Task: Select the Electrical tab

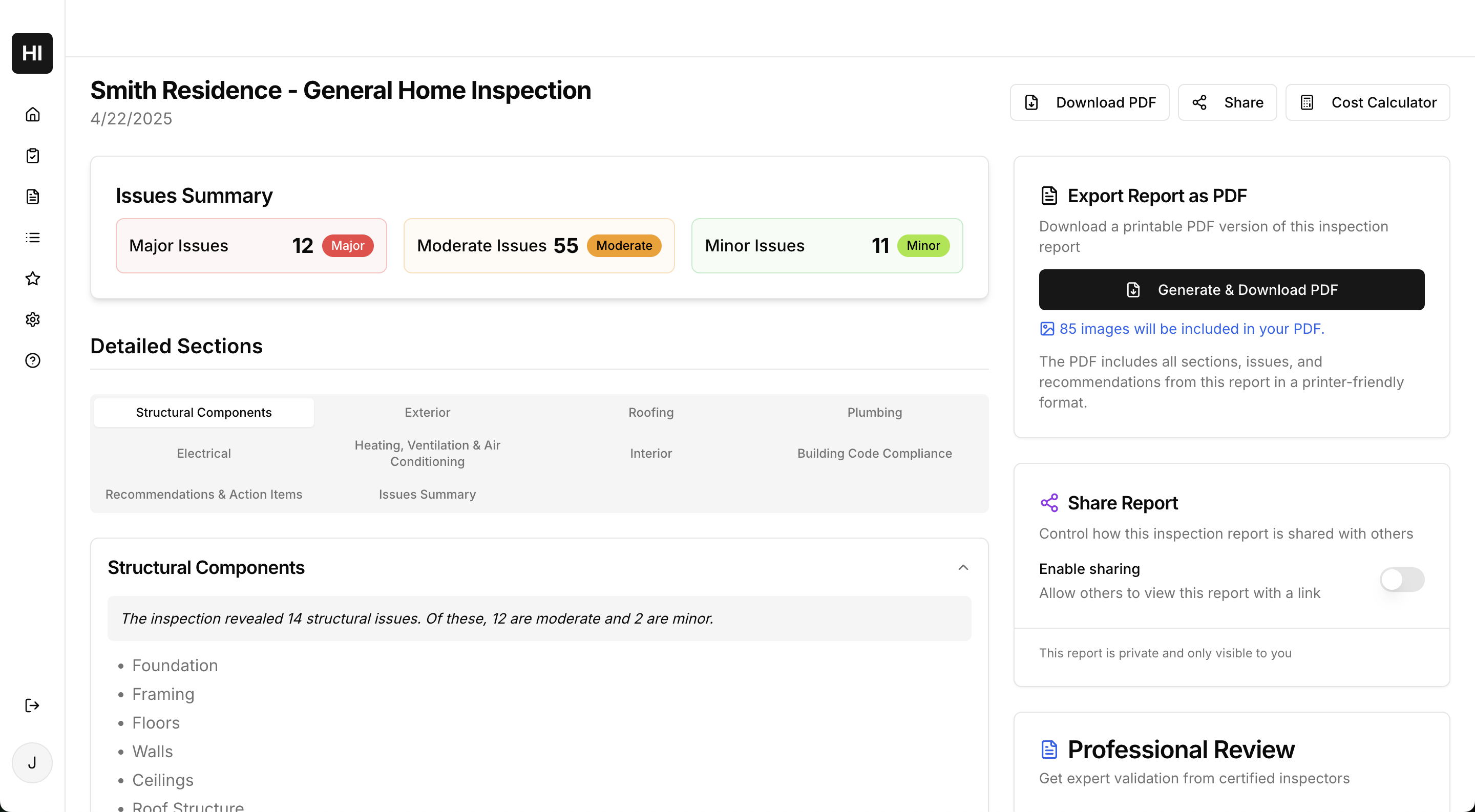Action: pyautogui.click(x=203, y=453)
